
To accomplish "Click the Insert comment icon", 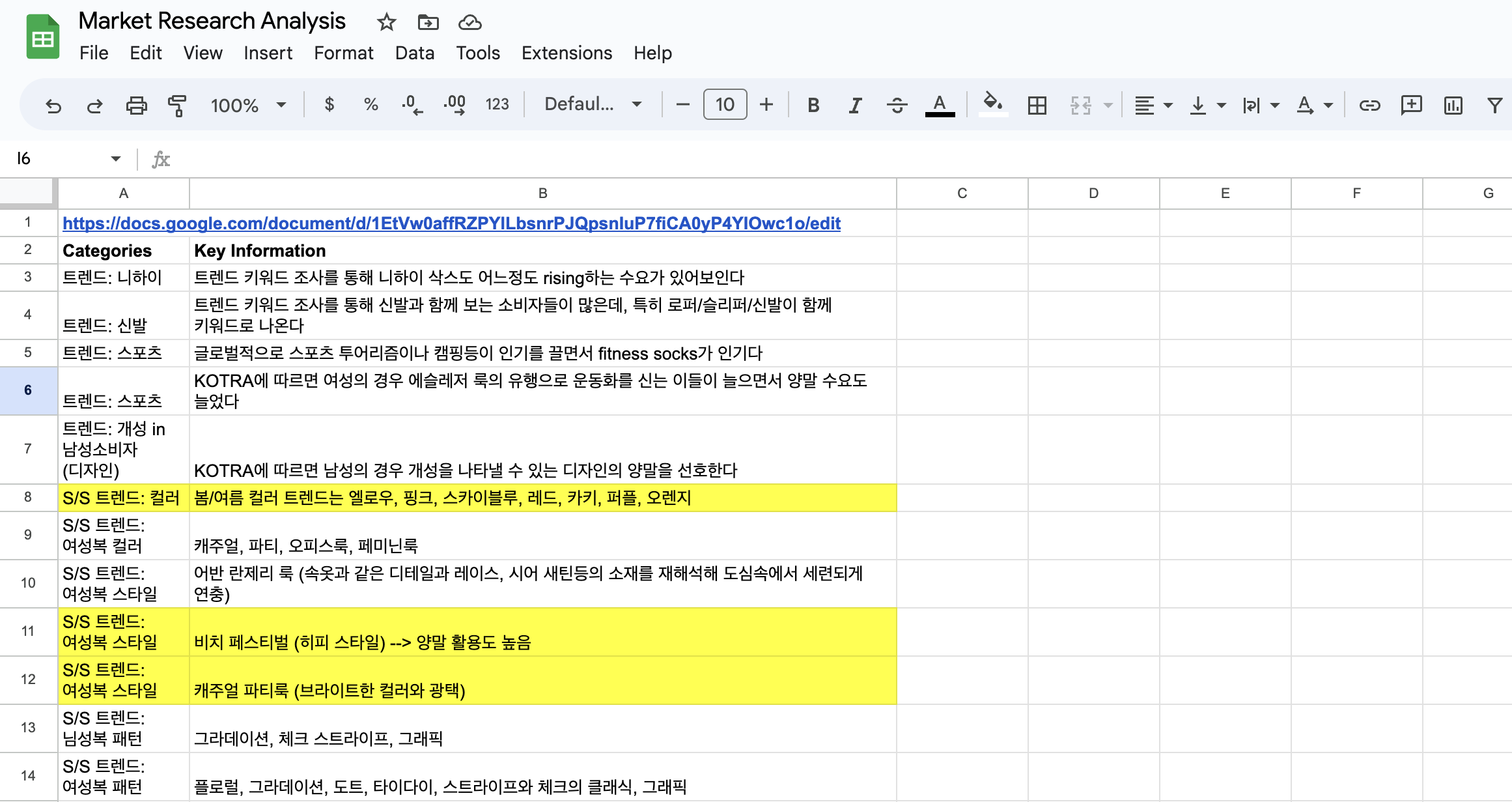I will [x=1411, y=105].
